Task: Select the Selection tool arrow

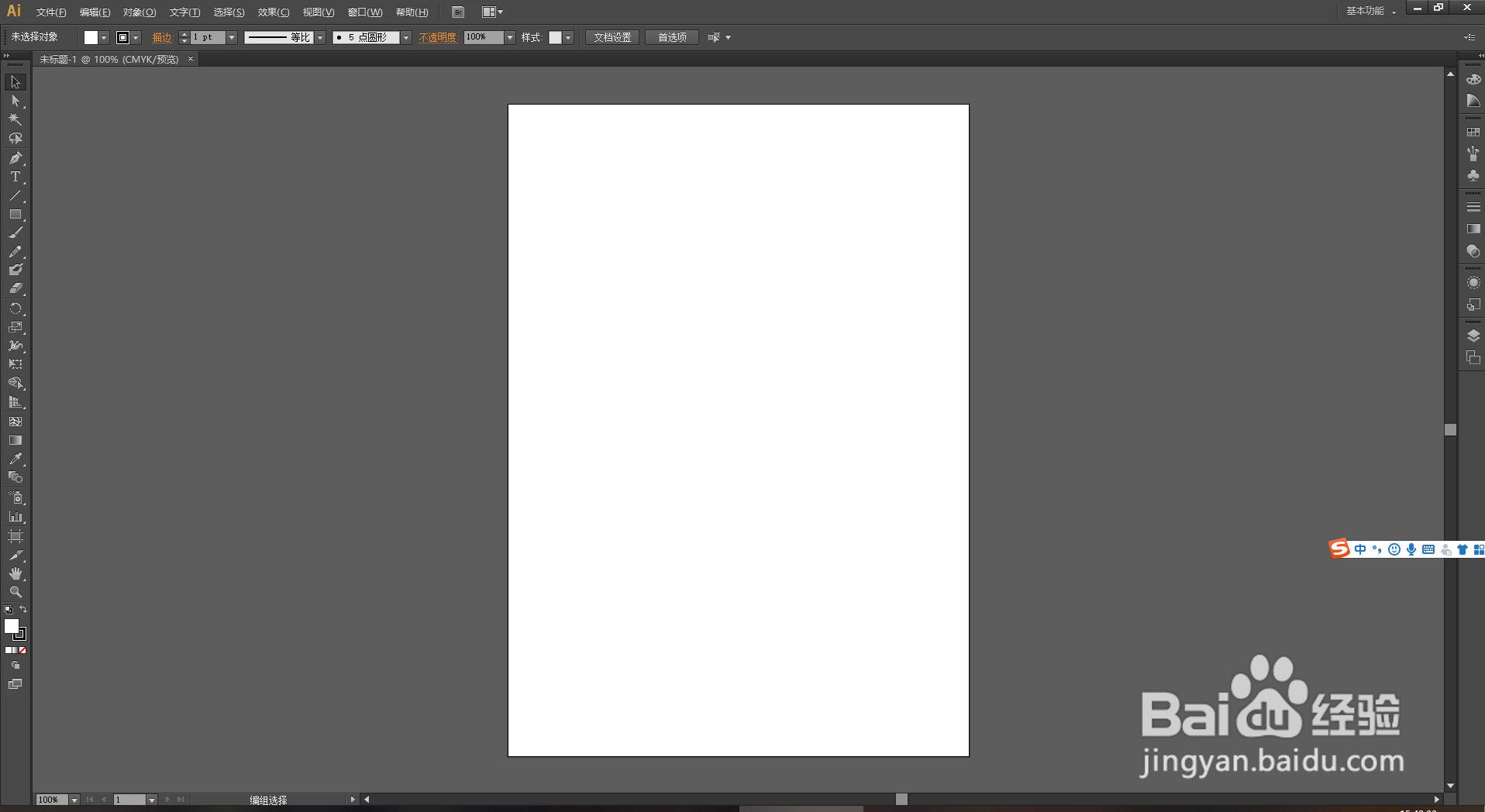Action: click(16, 82)
